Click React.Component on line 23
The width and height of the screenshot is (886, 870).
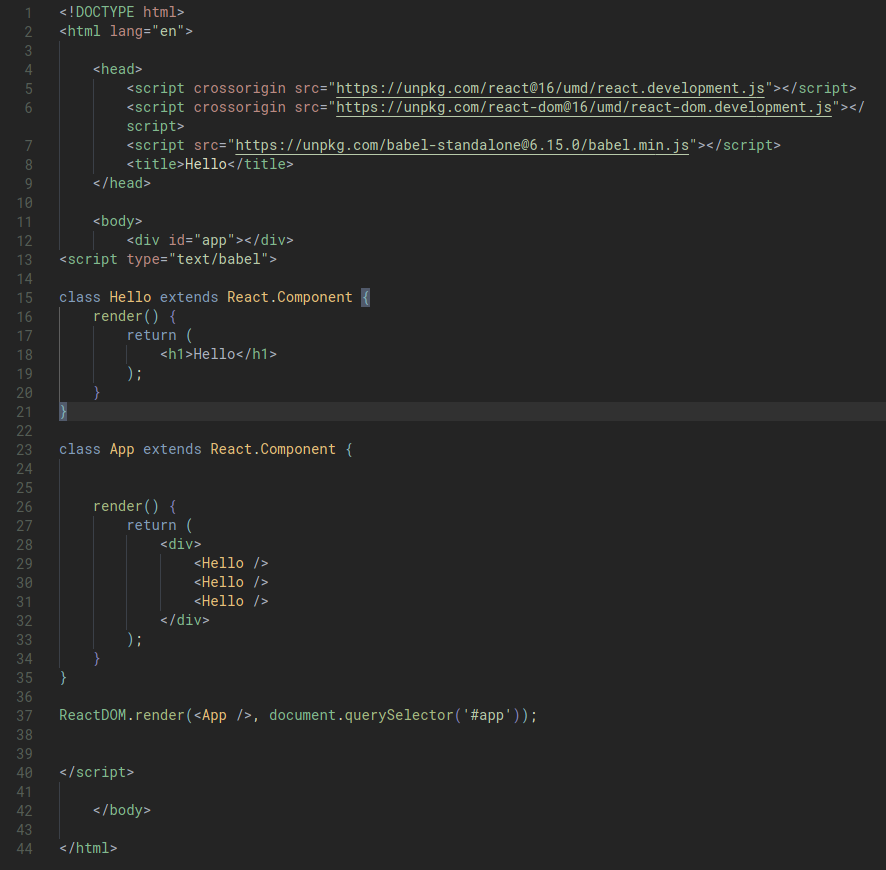tap(273, 449)
